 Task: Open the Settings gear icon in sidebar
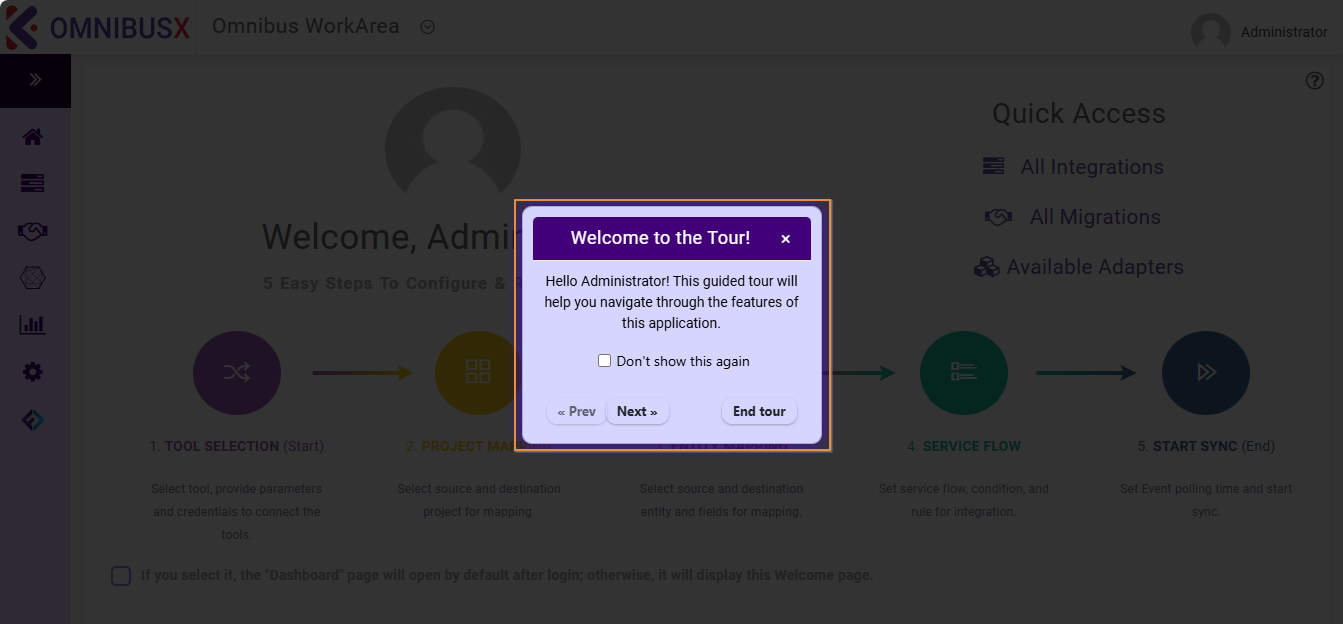click(32, 371)
